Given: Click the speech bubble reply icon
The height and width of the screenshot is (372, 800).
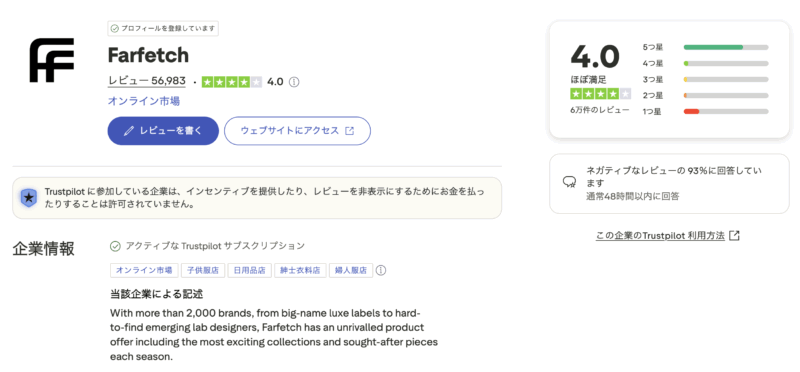Looking at the screenshot, I should (x=569, y=182).
